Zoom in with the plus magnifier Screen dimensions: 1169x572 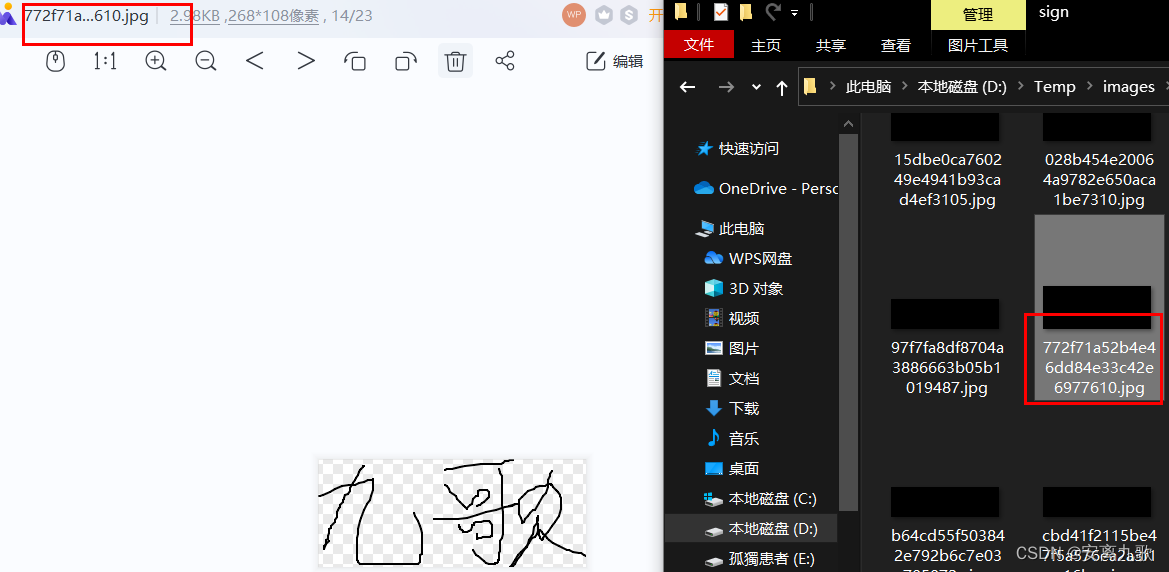(155, 61)
